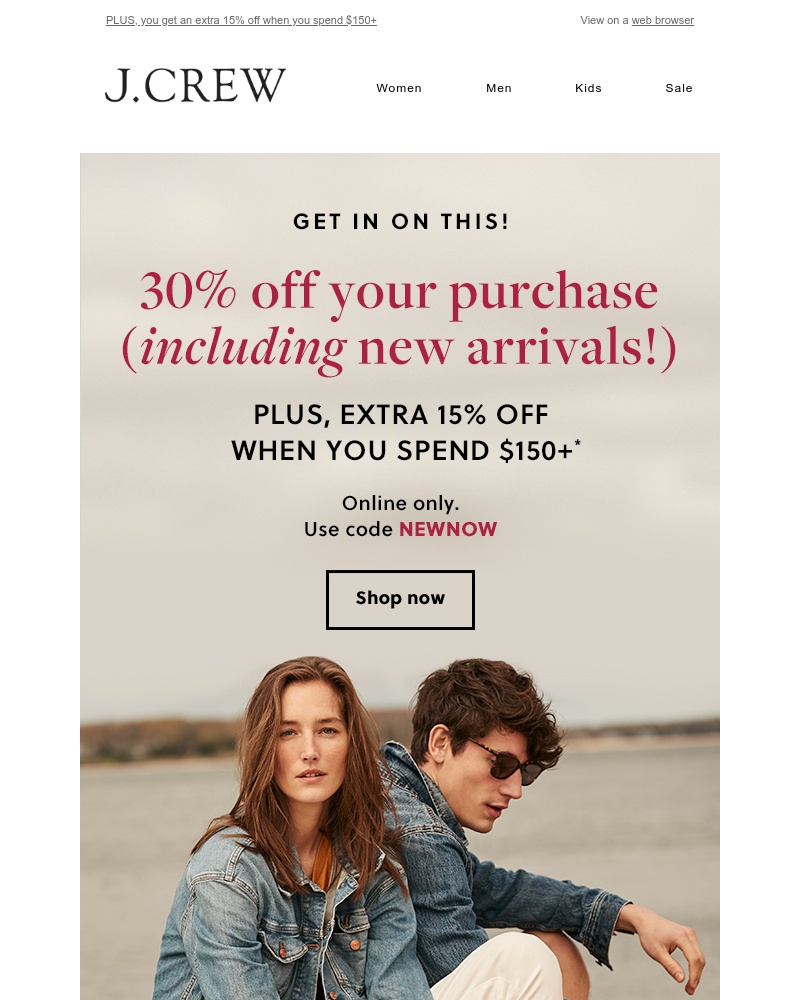Click the extra 15% off preheader link
Screen dimensions: 800x1000
click(241, 20)
